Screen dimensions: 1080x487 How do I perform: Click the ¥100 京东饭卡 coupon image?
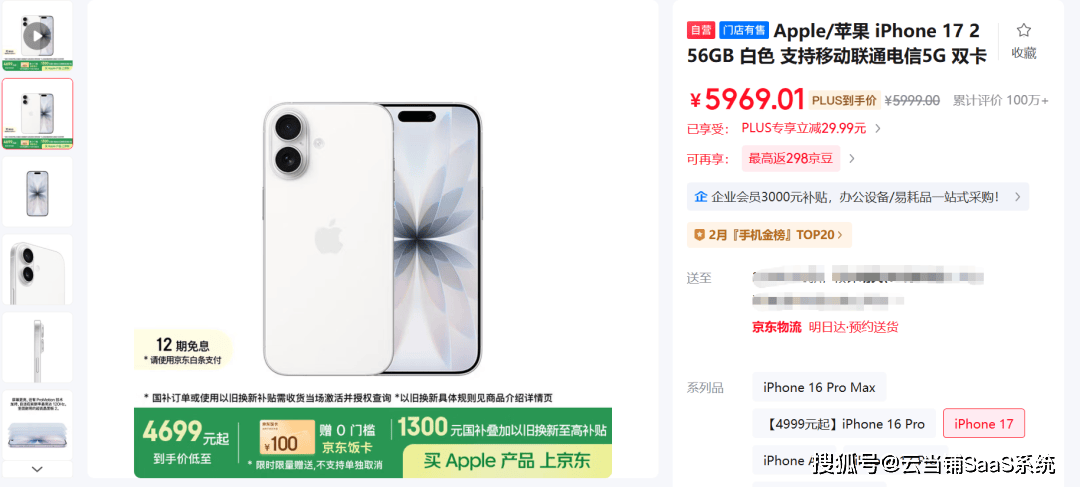click(x=287, y=437)
